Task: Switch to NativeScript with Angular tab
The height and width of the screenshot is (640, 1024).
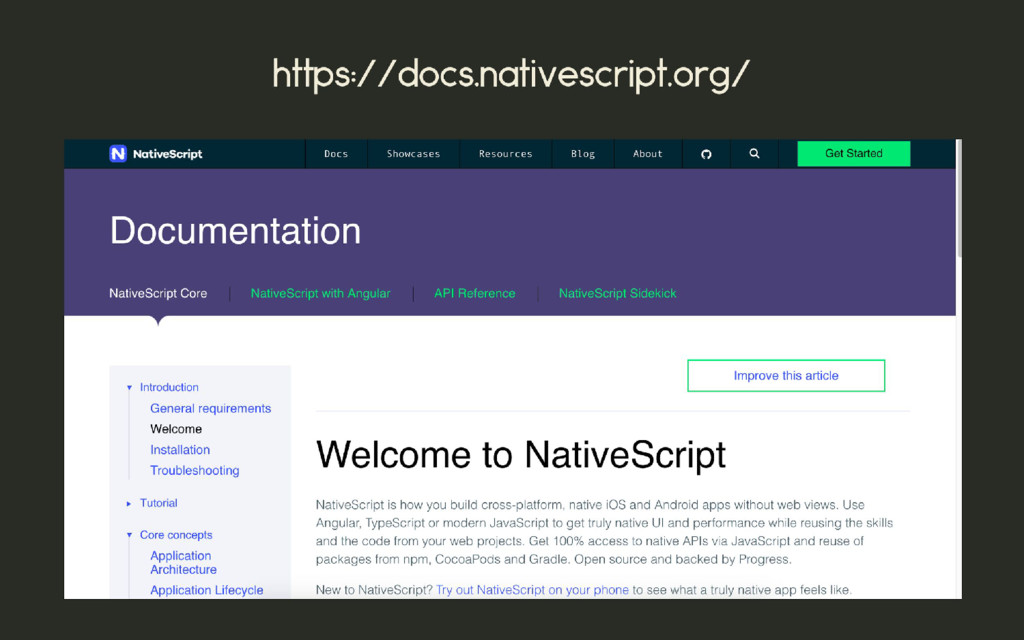Action: click(321, 293)
